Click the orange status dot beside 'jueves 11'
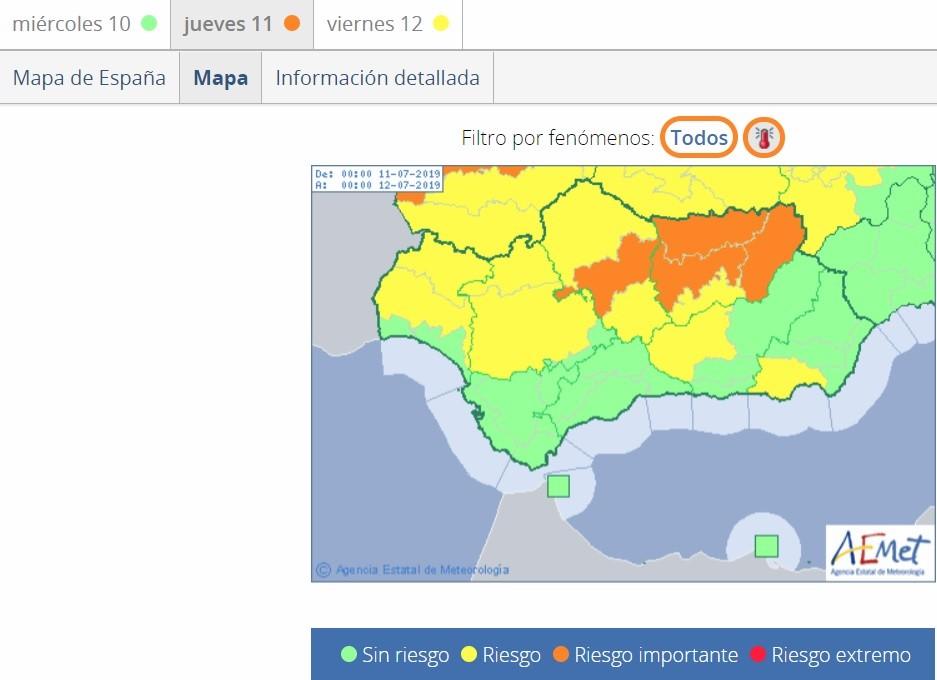The width and height of the screenshot is (937, 680). point(290,24)
